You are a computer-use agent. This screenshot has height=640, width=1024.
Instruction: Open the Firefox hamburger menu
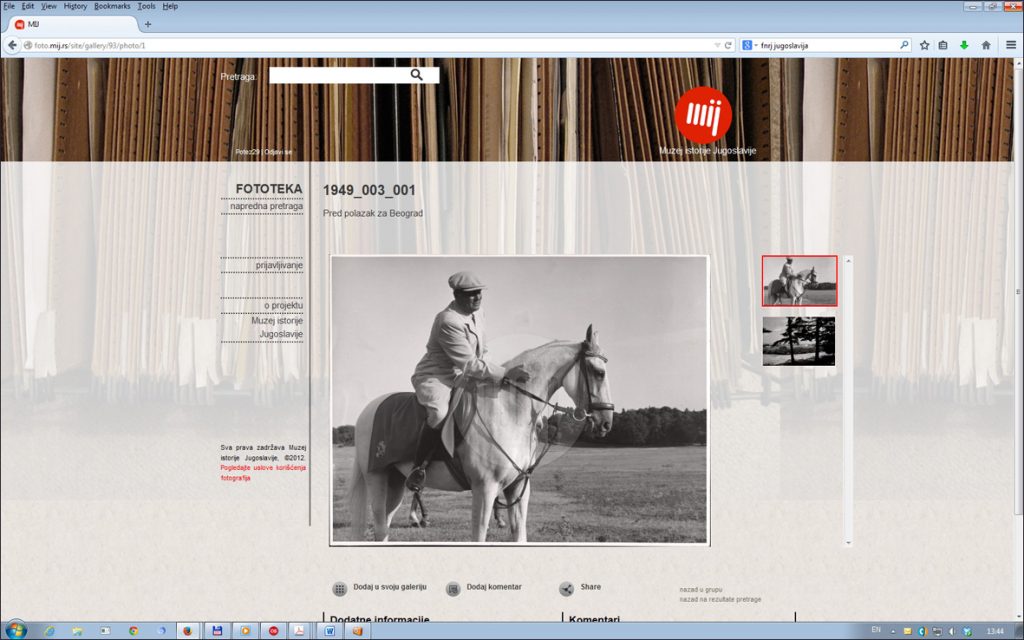pos(1011,45)
